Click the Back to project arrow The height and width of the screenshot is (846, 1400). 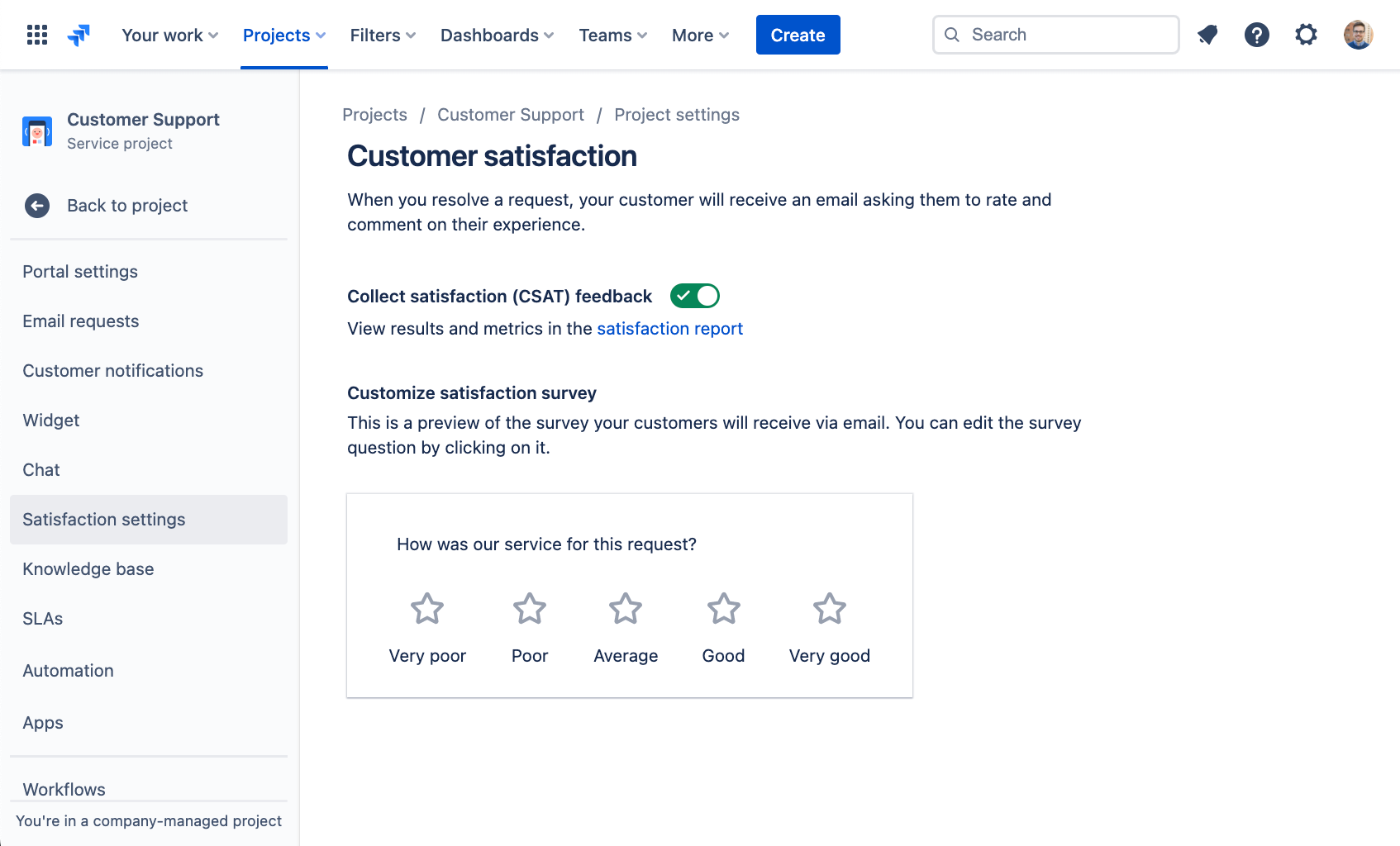[x=37, y=206]
